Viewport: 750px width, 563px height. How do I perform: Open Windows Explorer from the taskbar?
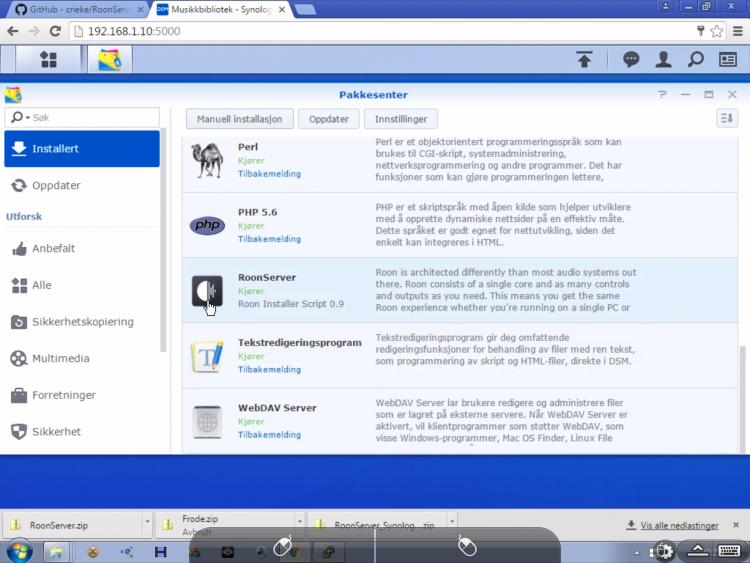click(x=56, y=552)
